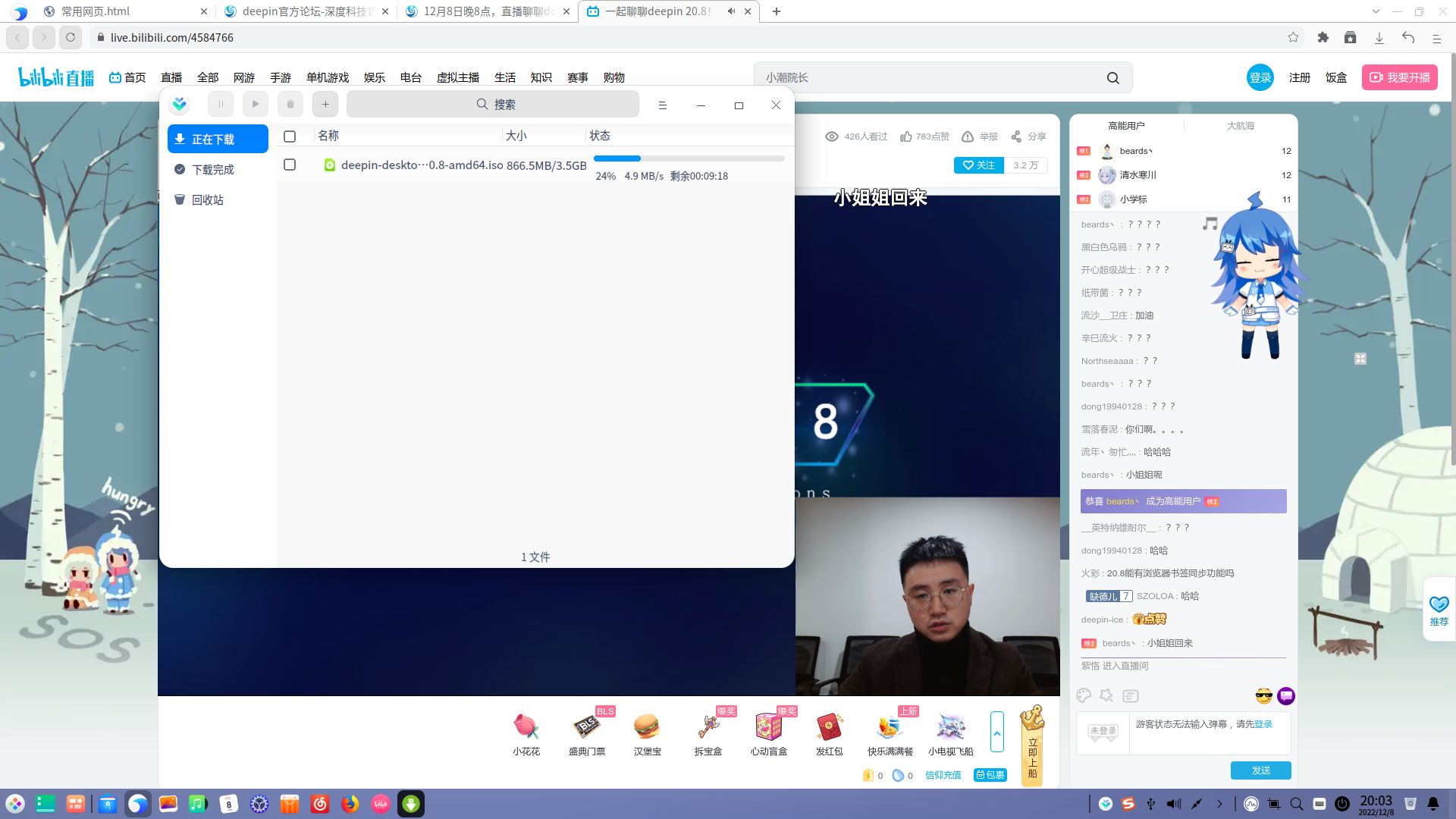Viewport: 1456px width, 819px height.
Task: Check the deepin-desktop iso file checkbox
Action: (x=290, y=165)
